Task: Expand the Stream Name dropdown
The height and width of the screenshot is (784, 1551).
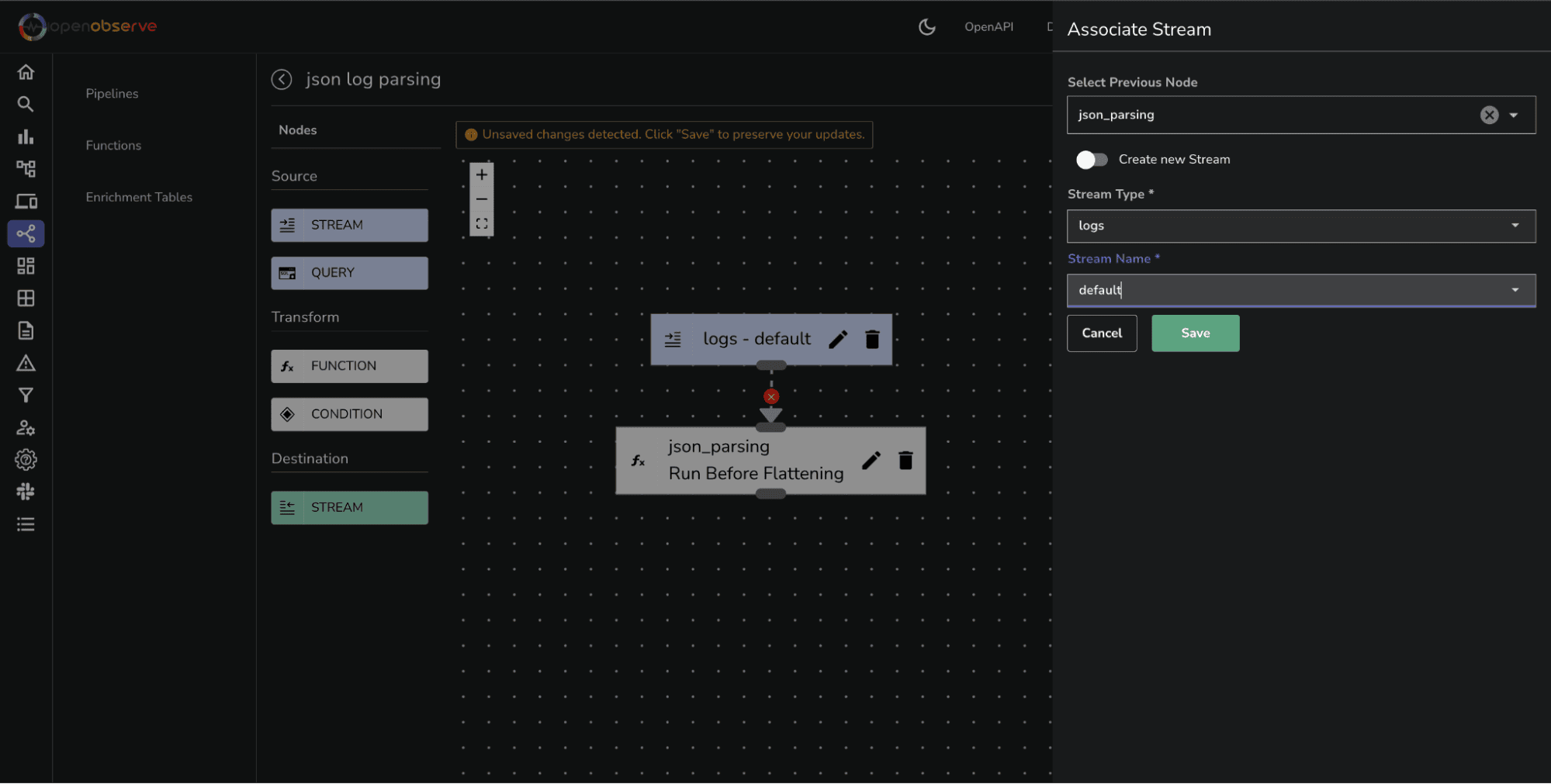Action: tap(1515, 290)
